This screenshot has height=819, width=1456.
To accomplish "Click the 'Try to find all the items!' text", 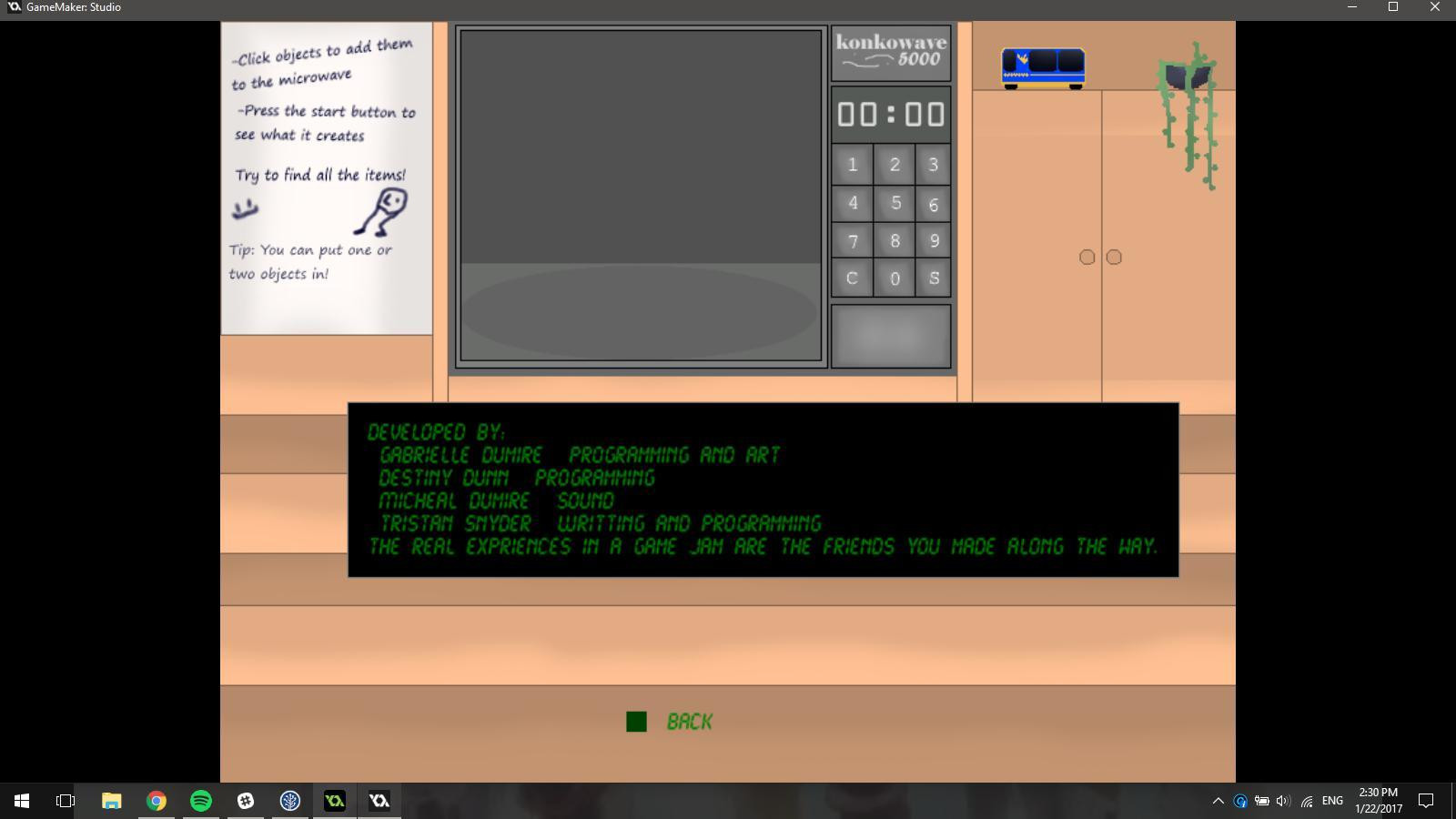I will point(320,175).
